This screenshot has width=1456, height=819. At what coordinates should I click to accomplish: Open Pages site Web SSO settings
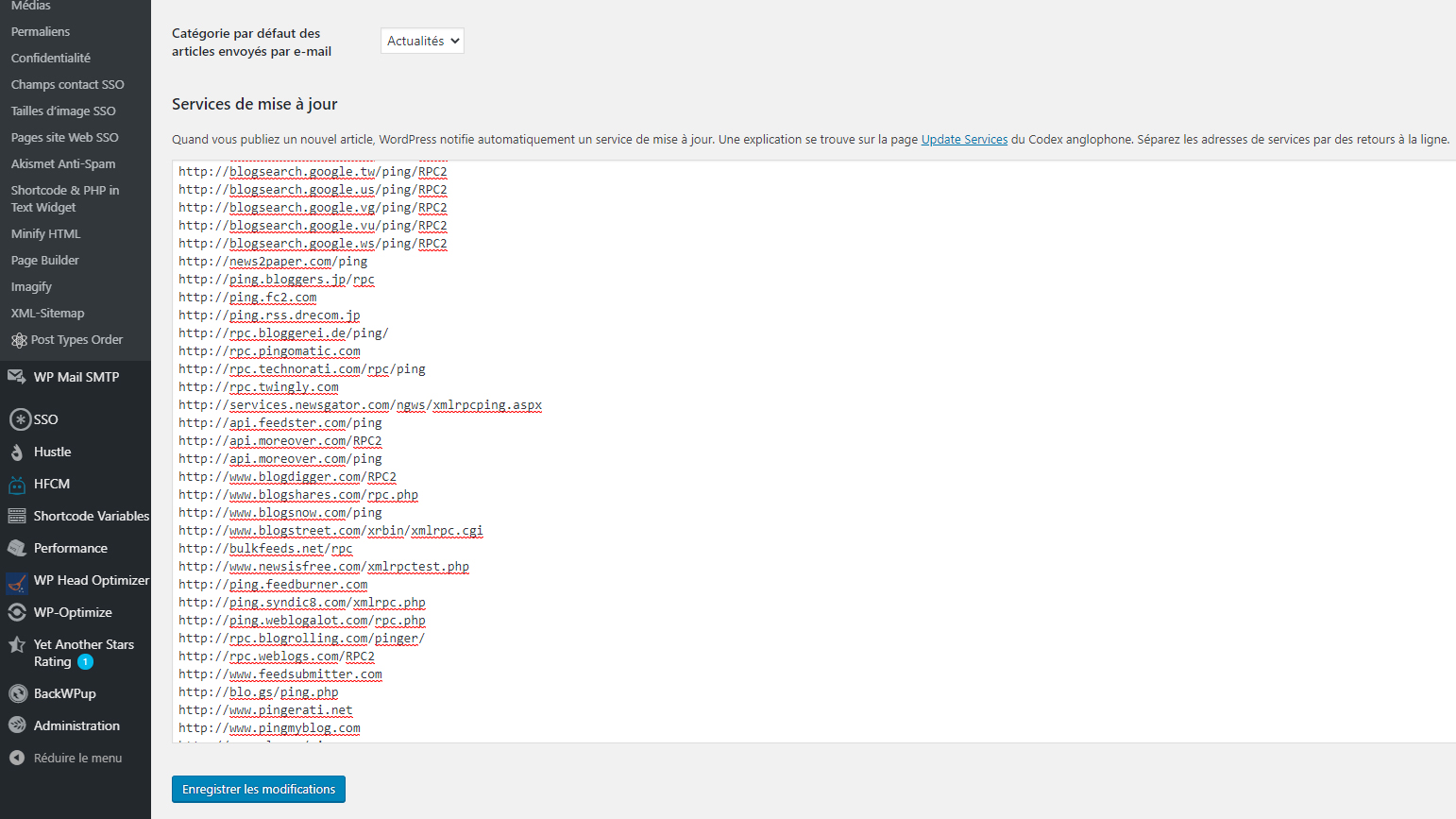[65, 137]
